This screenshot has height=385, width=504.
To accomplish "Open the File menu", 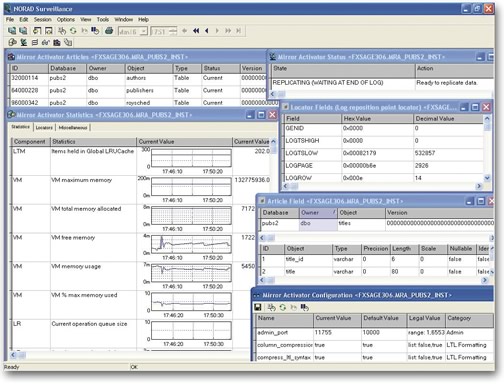I will [x=10, y=19].
